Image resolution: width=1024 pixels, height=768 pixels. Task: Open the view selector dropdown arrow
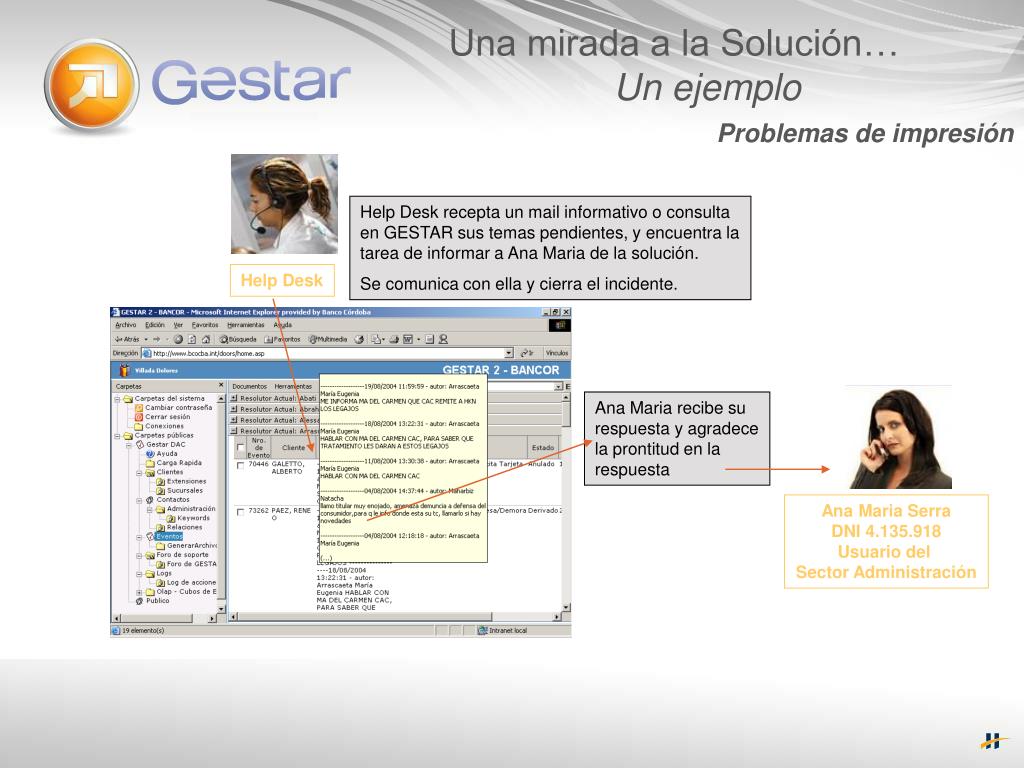point(558,387)
